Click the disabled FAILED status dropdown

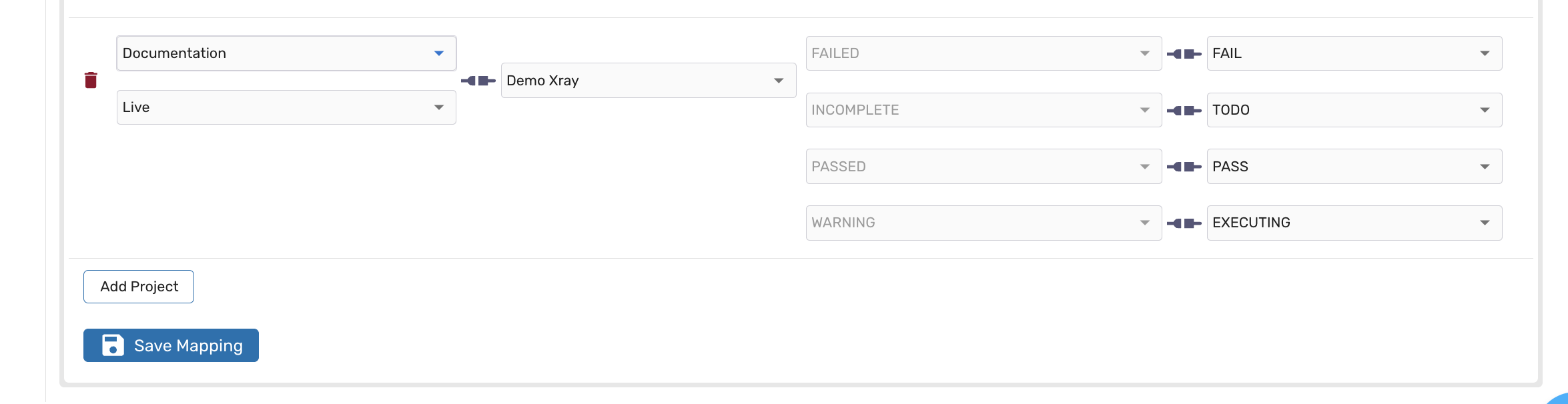[x=984, y=53]
